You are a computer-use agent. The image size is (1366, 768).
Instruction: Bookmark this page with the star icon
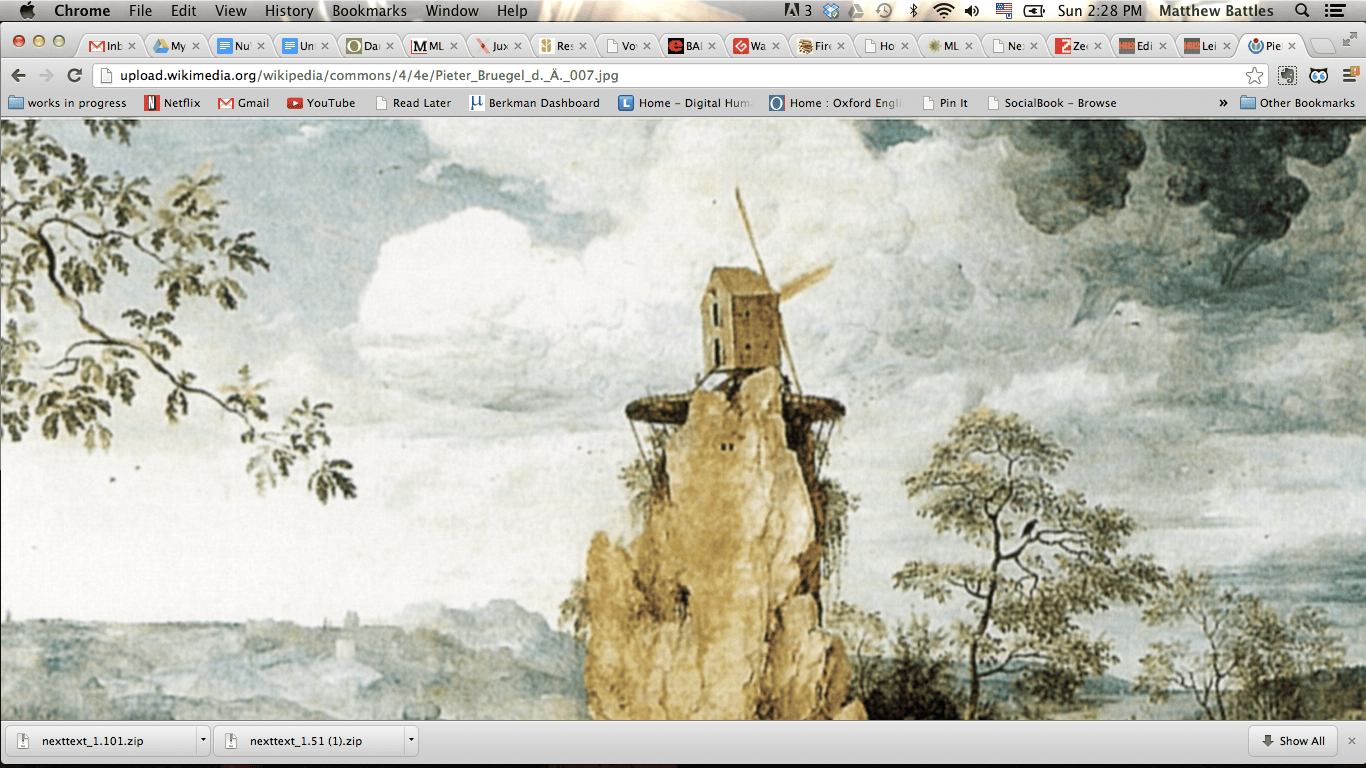1254,76
